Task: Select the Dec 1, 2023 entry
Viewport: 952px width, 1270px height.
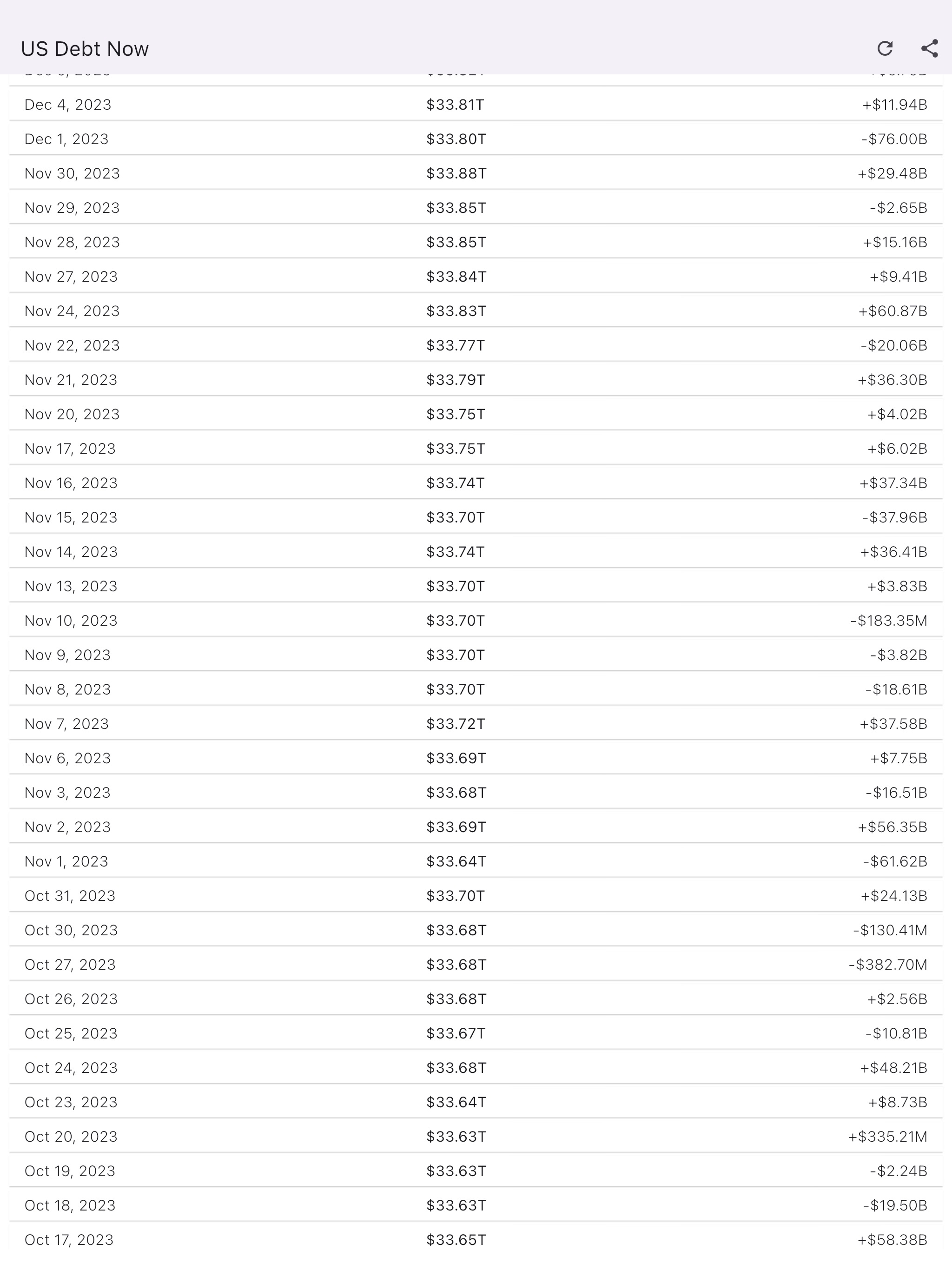Action: point(476,139)
